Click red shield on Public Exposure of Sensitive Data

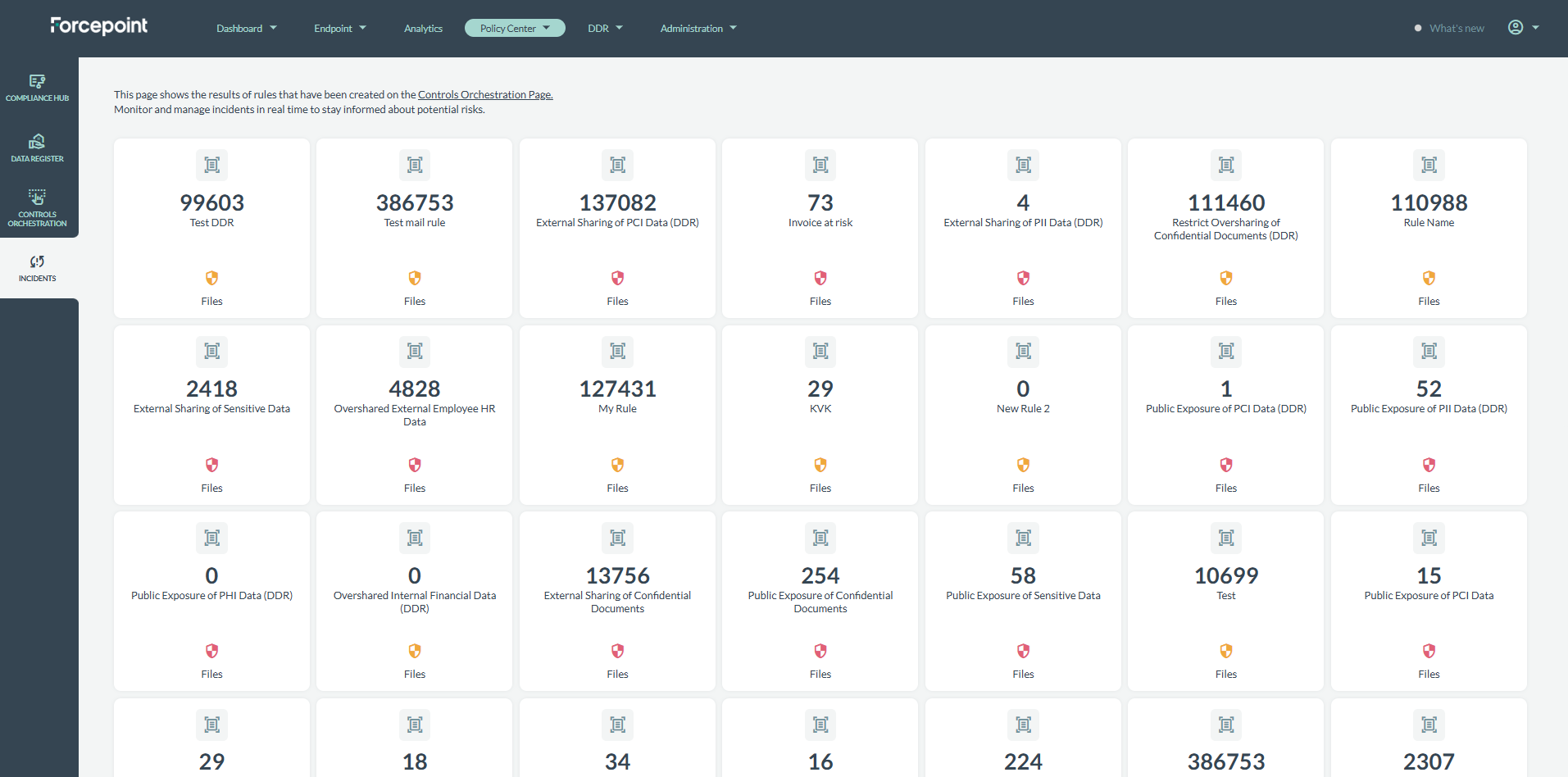(1024, 651)
